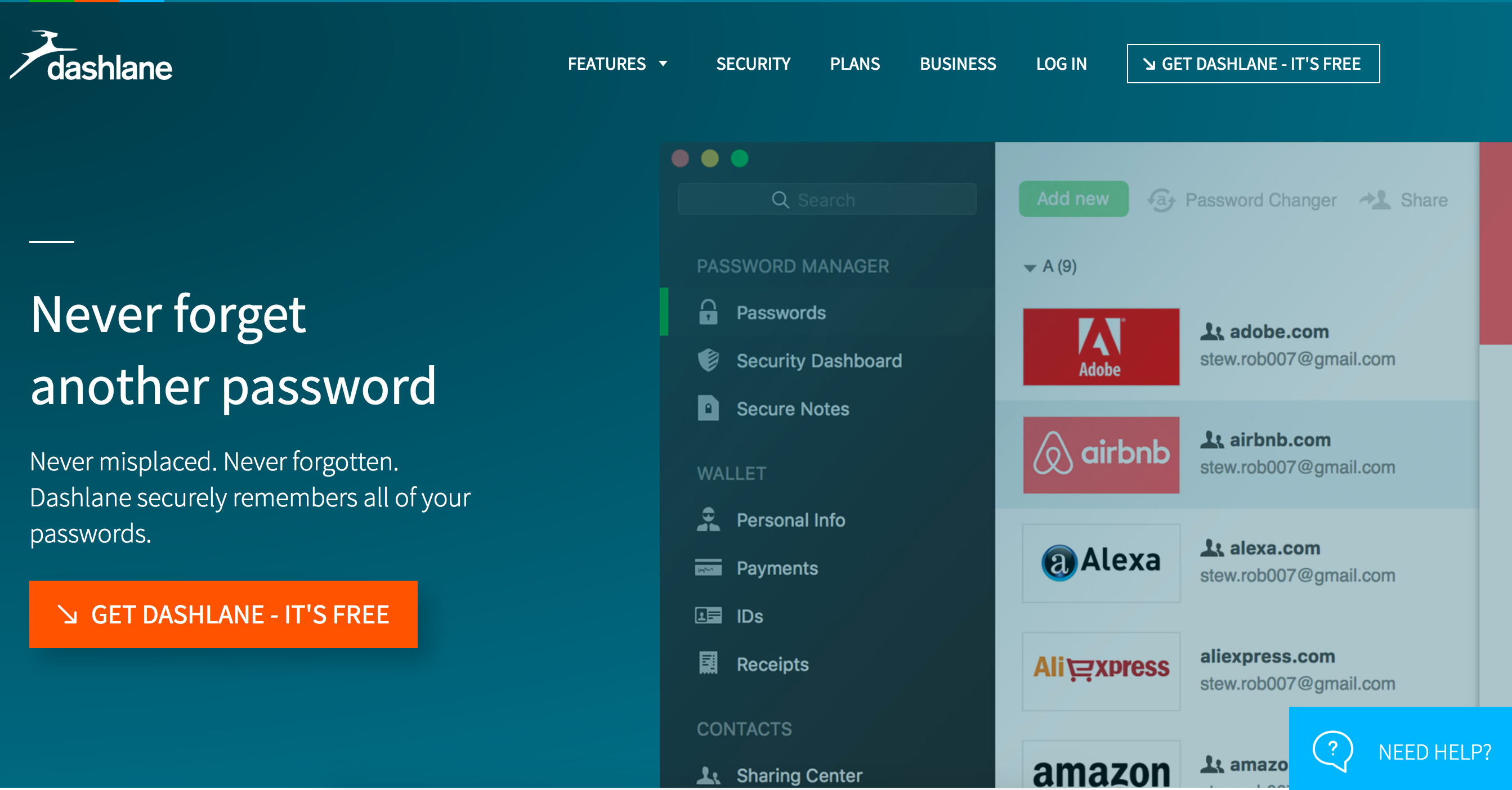Click the Need Help chat bubble icon

coord(1332,751)
